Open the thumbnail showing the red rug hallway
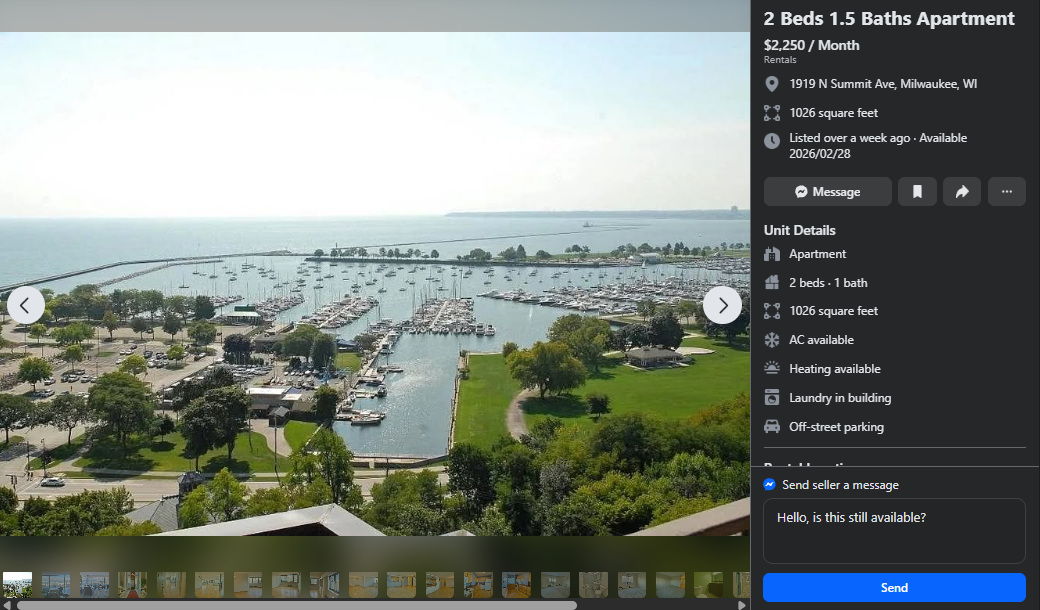The width and height of the screenshot is (1040, 610). [x=133, y=585]
